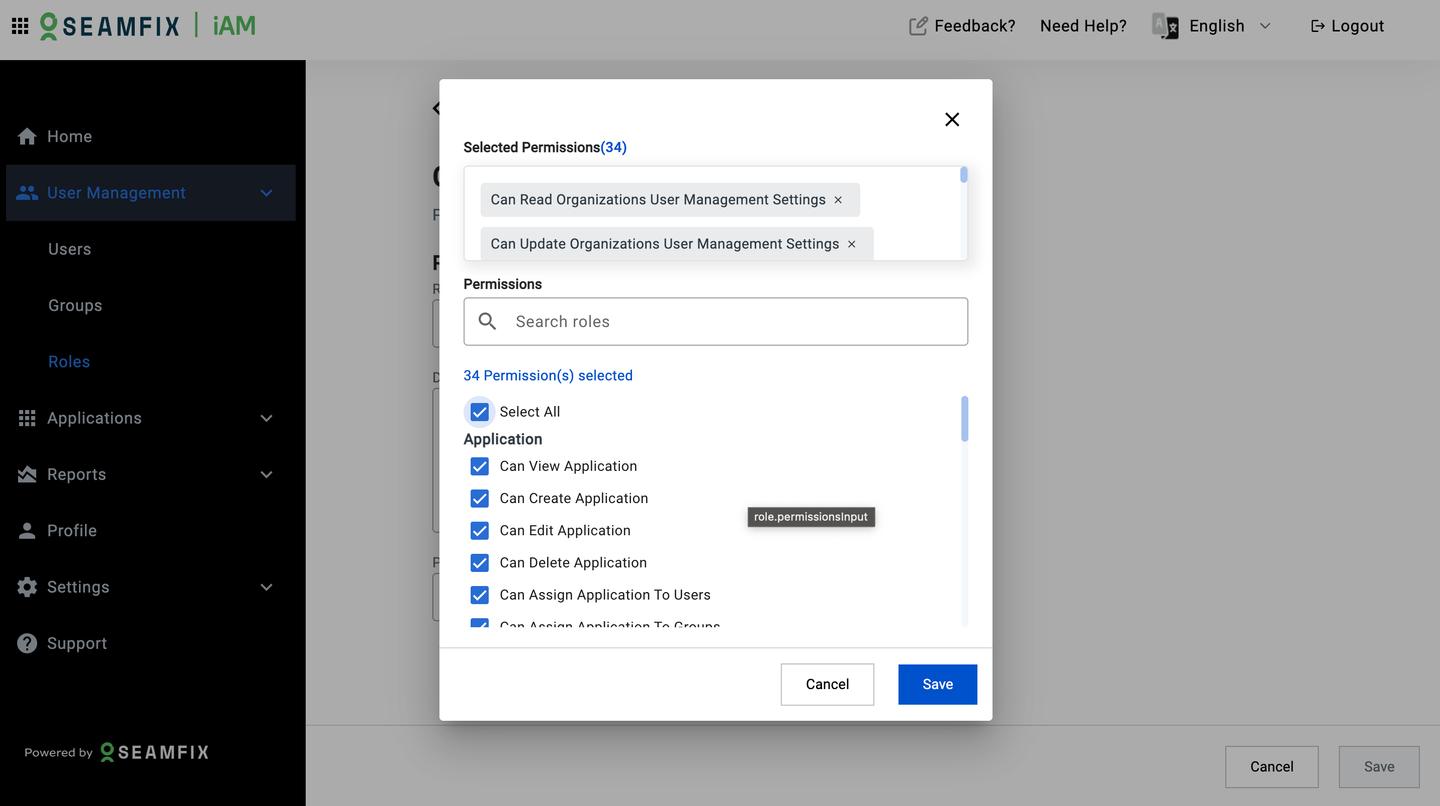Uncheck Can Edit Application

[480, 530]
